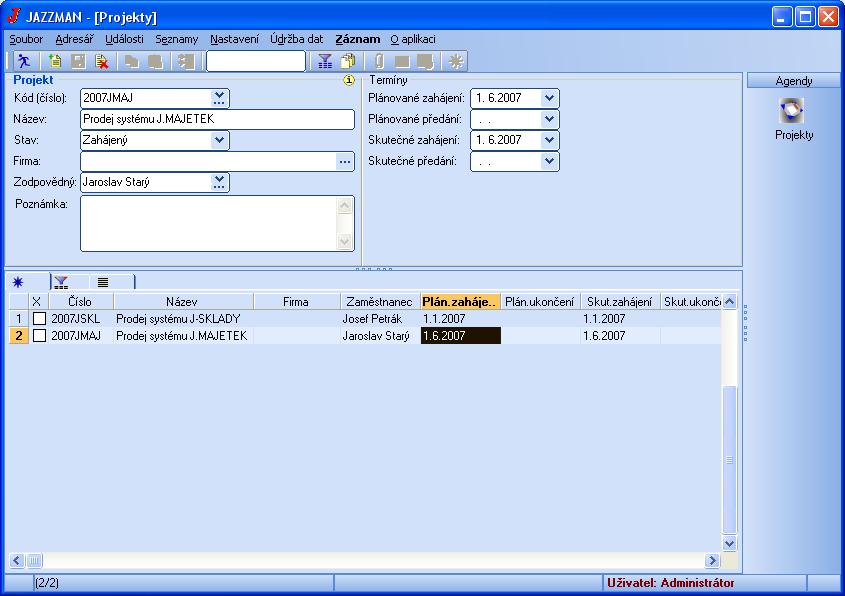
Task: Open the funnel filter icon in toolbar
Action: (325, 61)
